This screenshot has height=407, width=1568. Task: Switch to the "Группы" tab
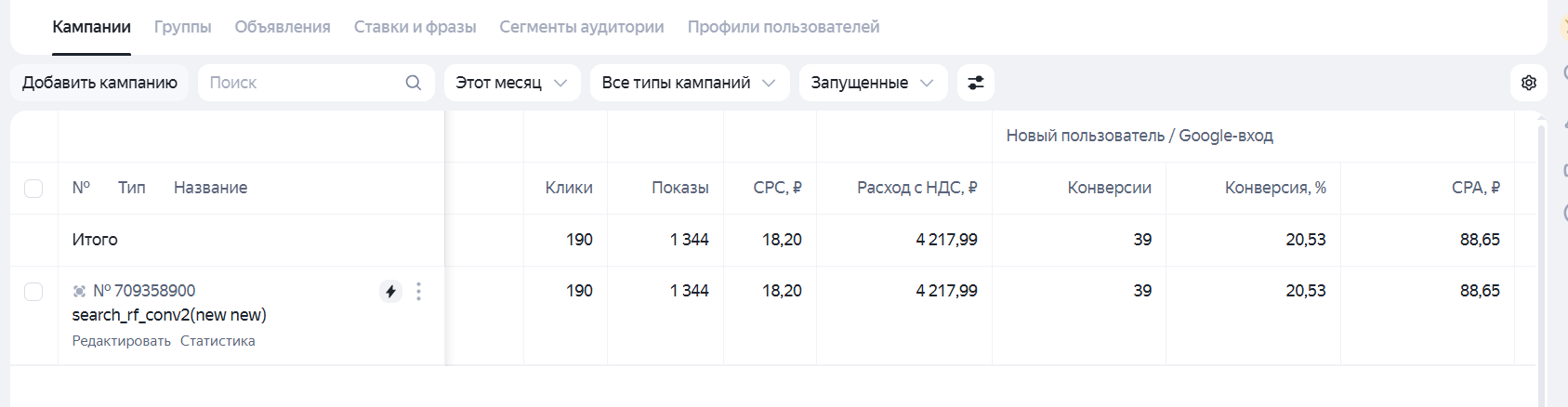[182, 27]
